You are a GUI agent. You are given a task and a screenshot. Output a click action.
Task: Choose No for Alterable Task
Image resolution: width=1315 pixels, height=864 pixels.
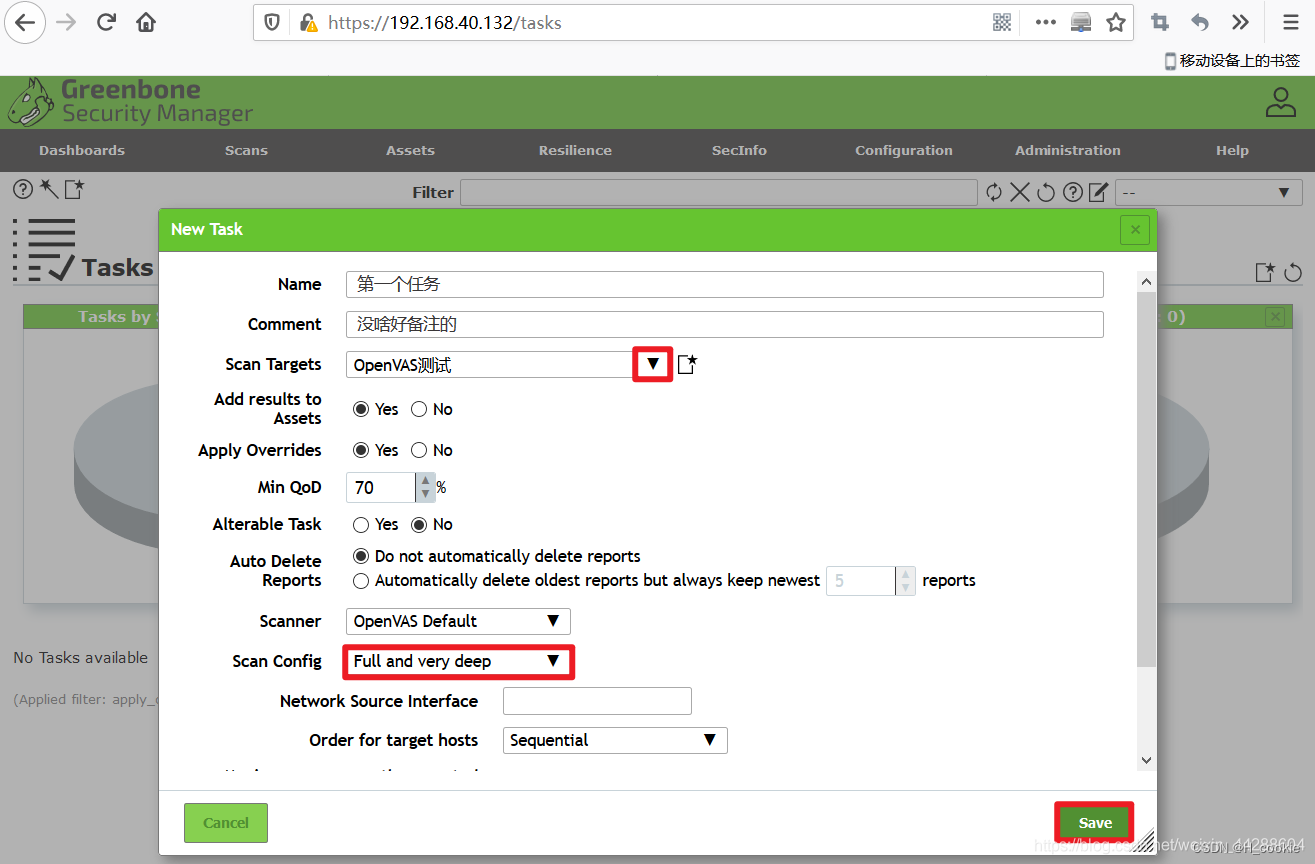tap(419, 524)
